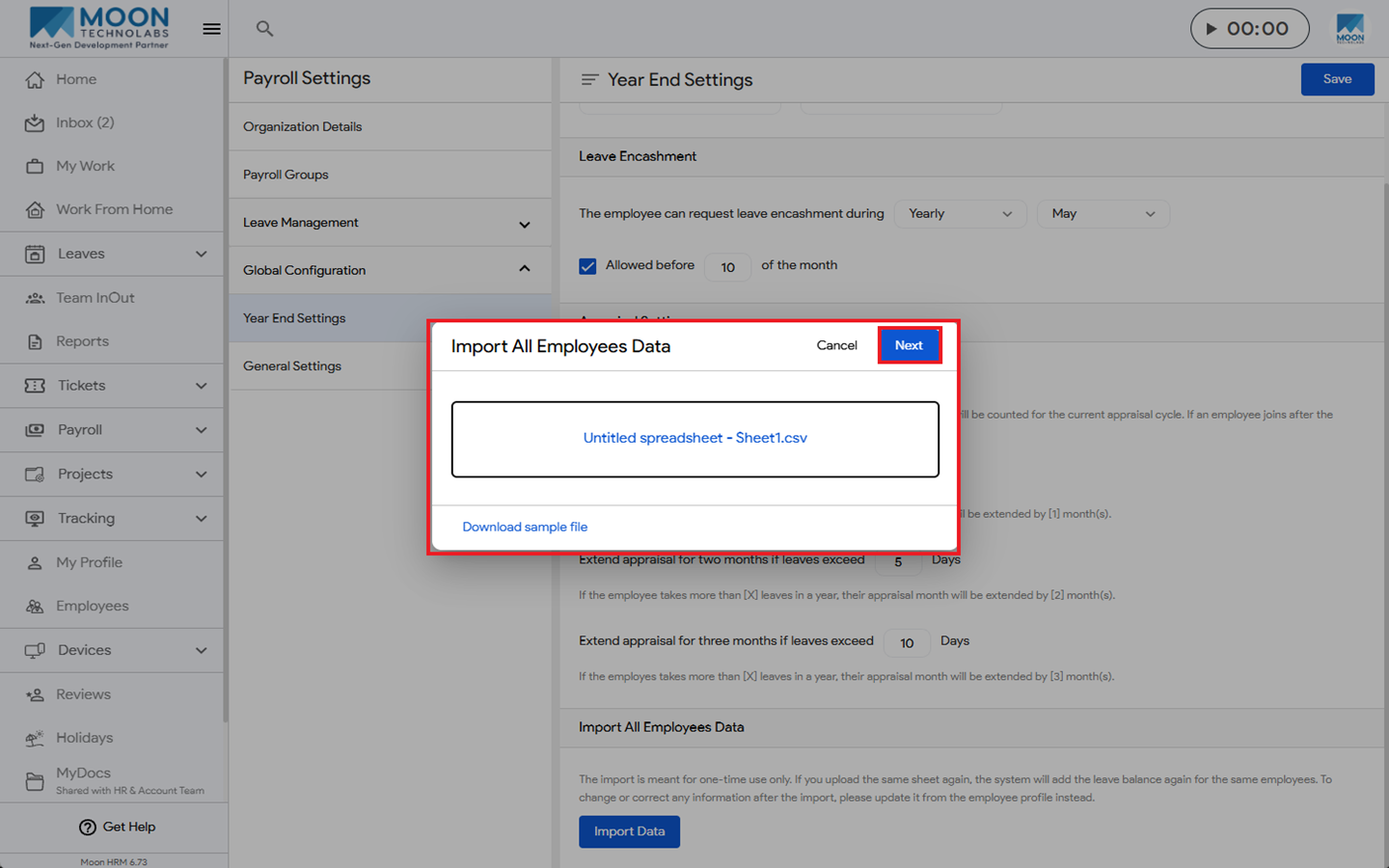The width and height of the screenshot is (1389, 868).
Task: Open Inbox (2) in the sidebar
Action: pyautogui.click(x=112, y=123)
